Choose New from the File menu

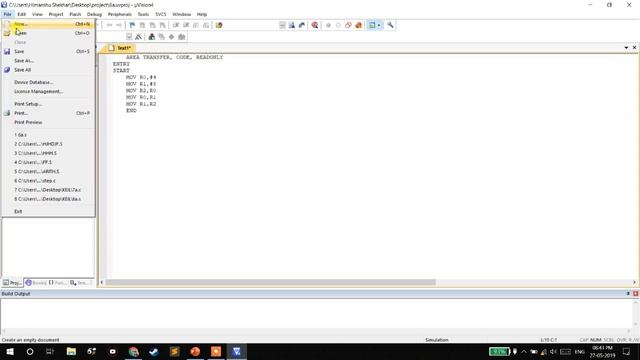coord(48,24)
